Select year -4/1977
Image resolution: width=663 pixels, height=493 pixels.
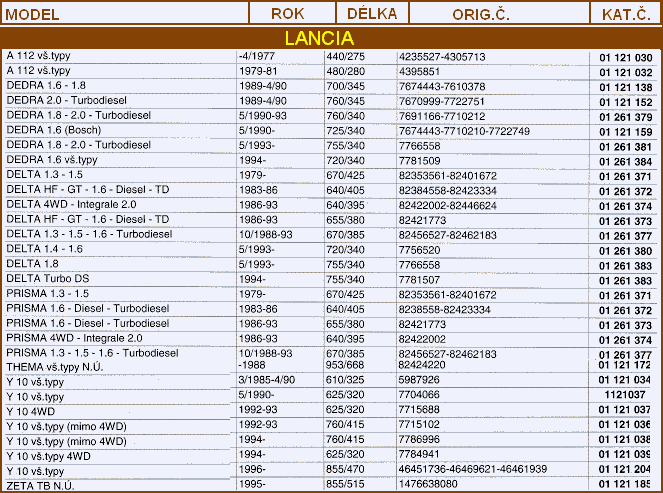257,56
